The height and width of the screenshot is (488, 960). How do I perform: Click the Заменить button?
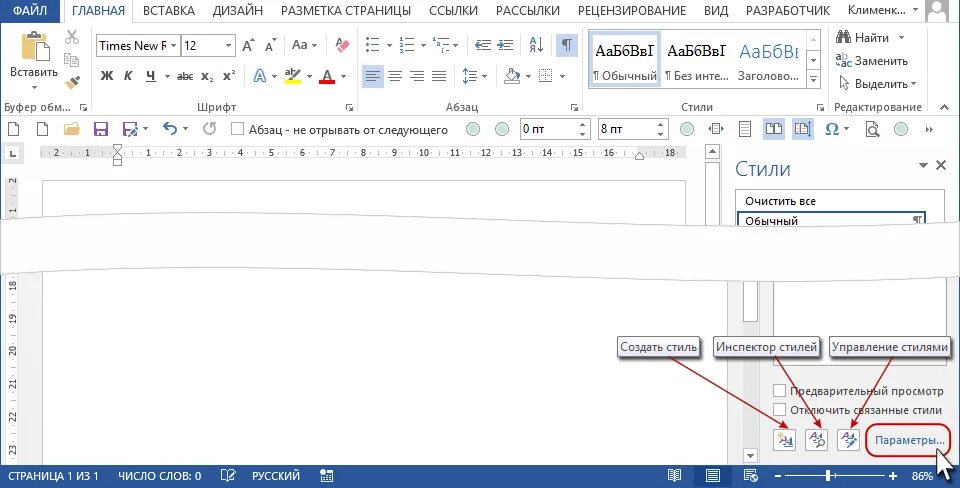872,61
